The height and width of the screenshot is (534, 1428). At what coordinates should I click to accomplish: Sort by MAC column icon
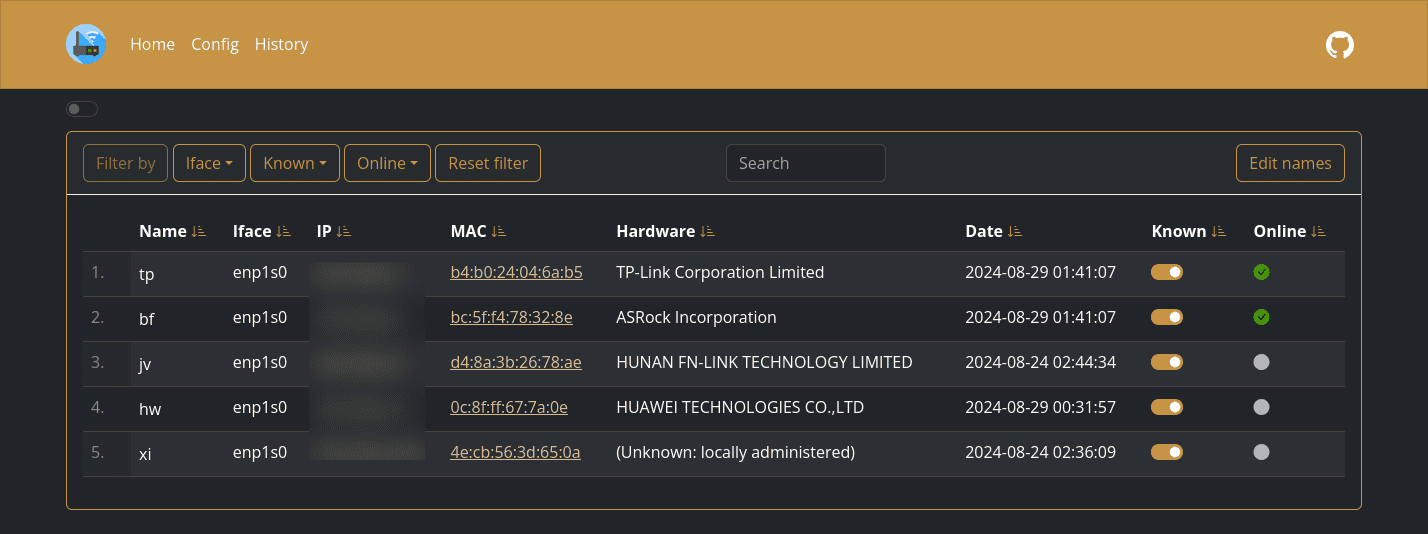499,231
